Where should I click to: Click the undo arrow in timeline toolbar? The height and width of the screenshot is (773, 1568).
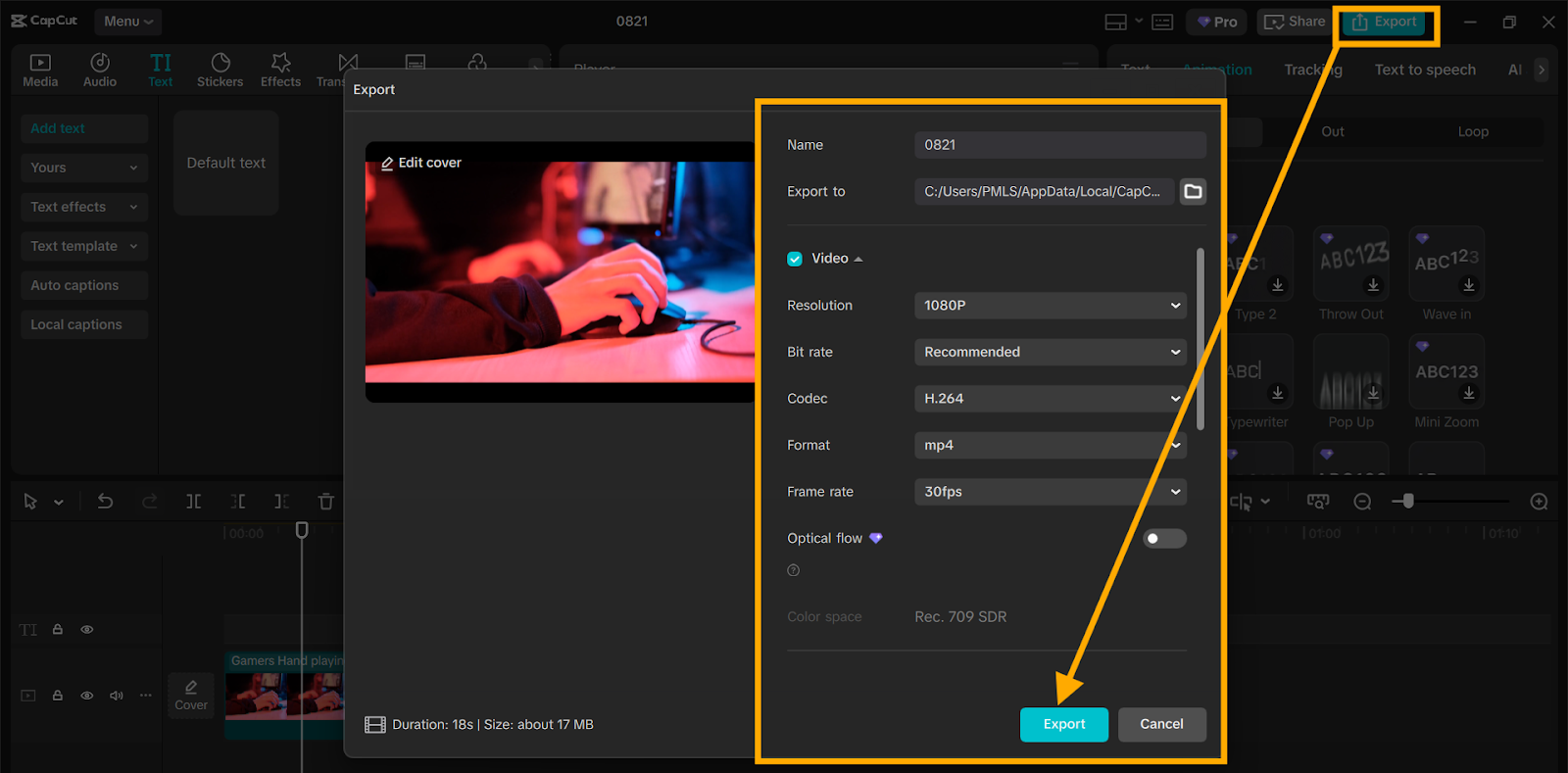105,502
